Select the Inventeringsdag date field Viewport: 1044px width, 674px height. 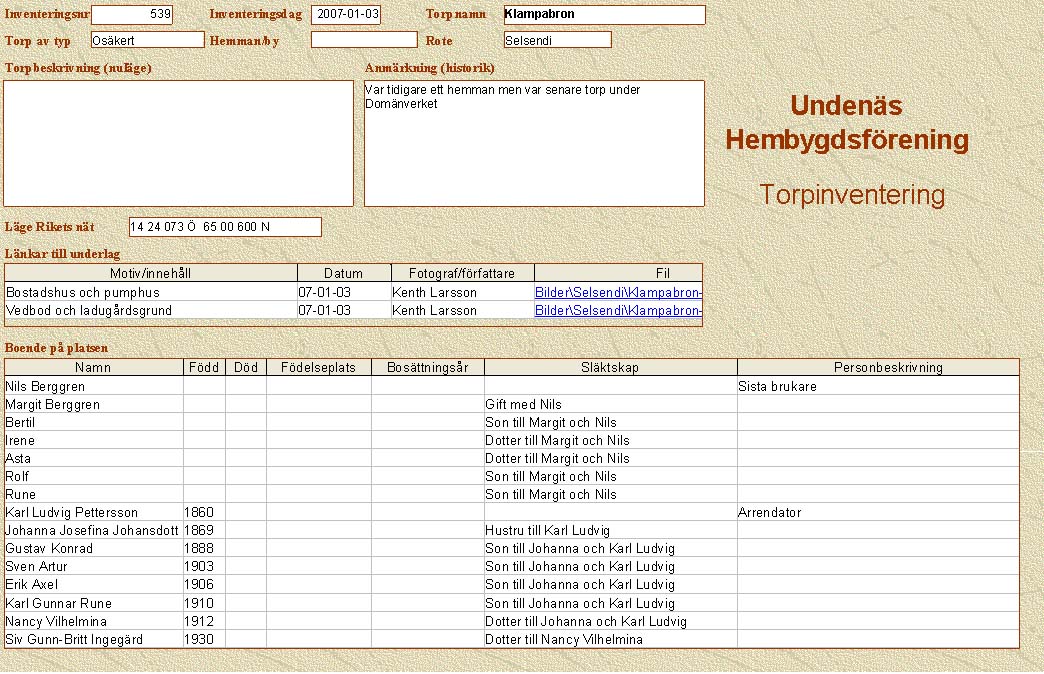pos(346,15)
